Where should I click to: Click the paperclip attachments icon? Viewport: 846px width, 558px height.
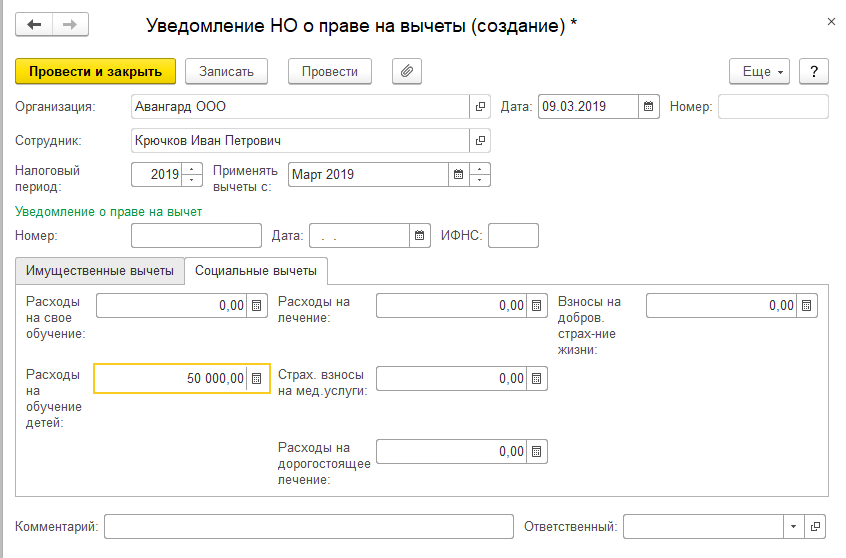pyautogui.click(x=407, y=71)
